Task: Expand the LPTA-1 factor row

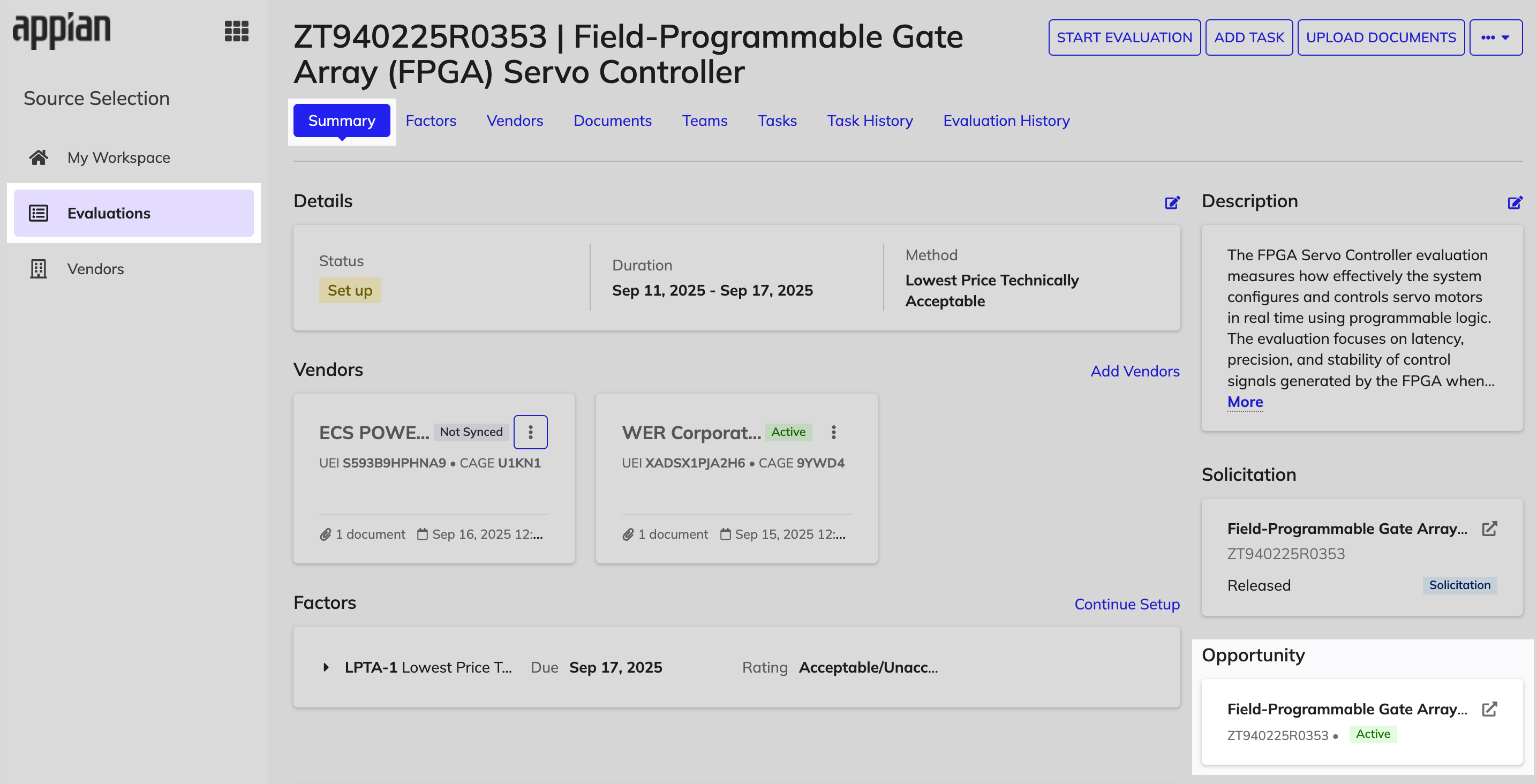Action: (x=326, y=667)
